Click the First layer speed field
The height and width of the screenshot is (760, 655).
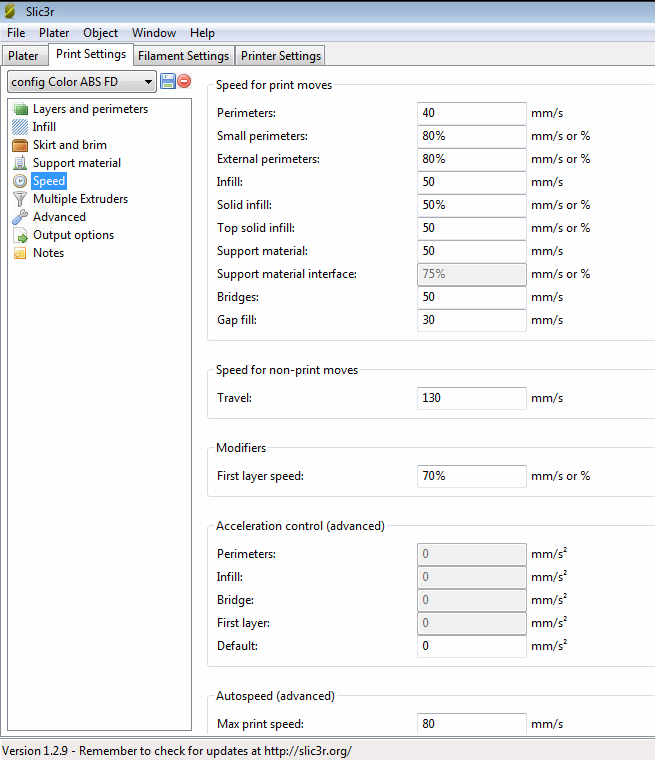pyautogui.click(x=471, y=476)
